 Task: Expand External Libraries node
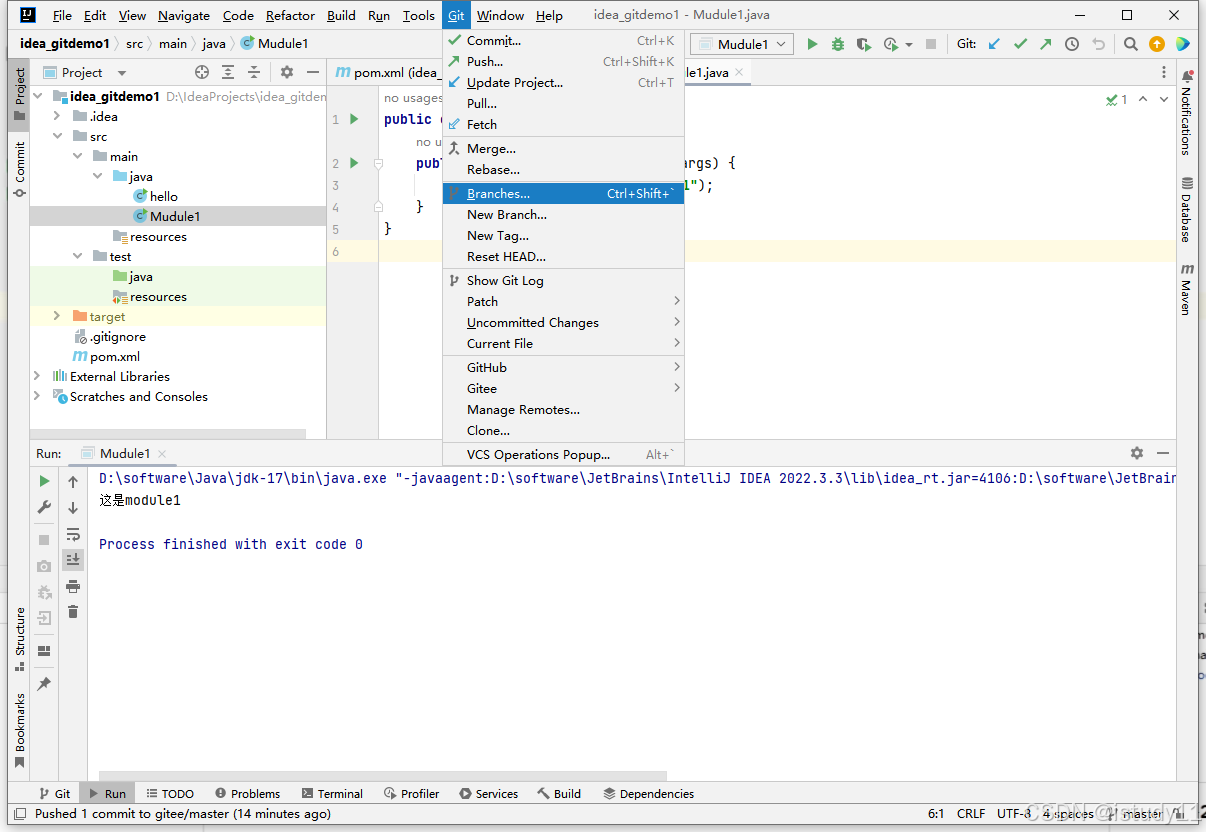coord(38,376)
